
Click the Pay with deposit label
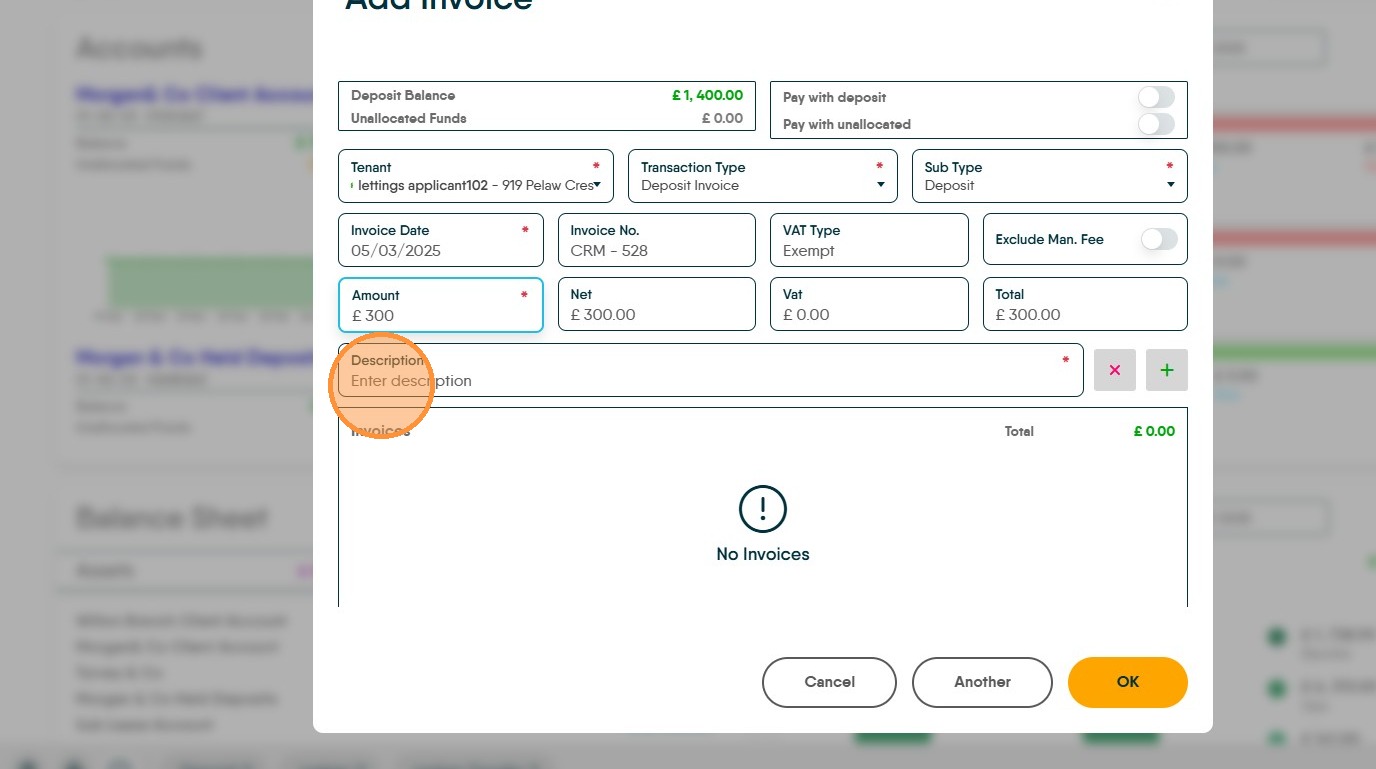834,98
